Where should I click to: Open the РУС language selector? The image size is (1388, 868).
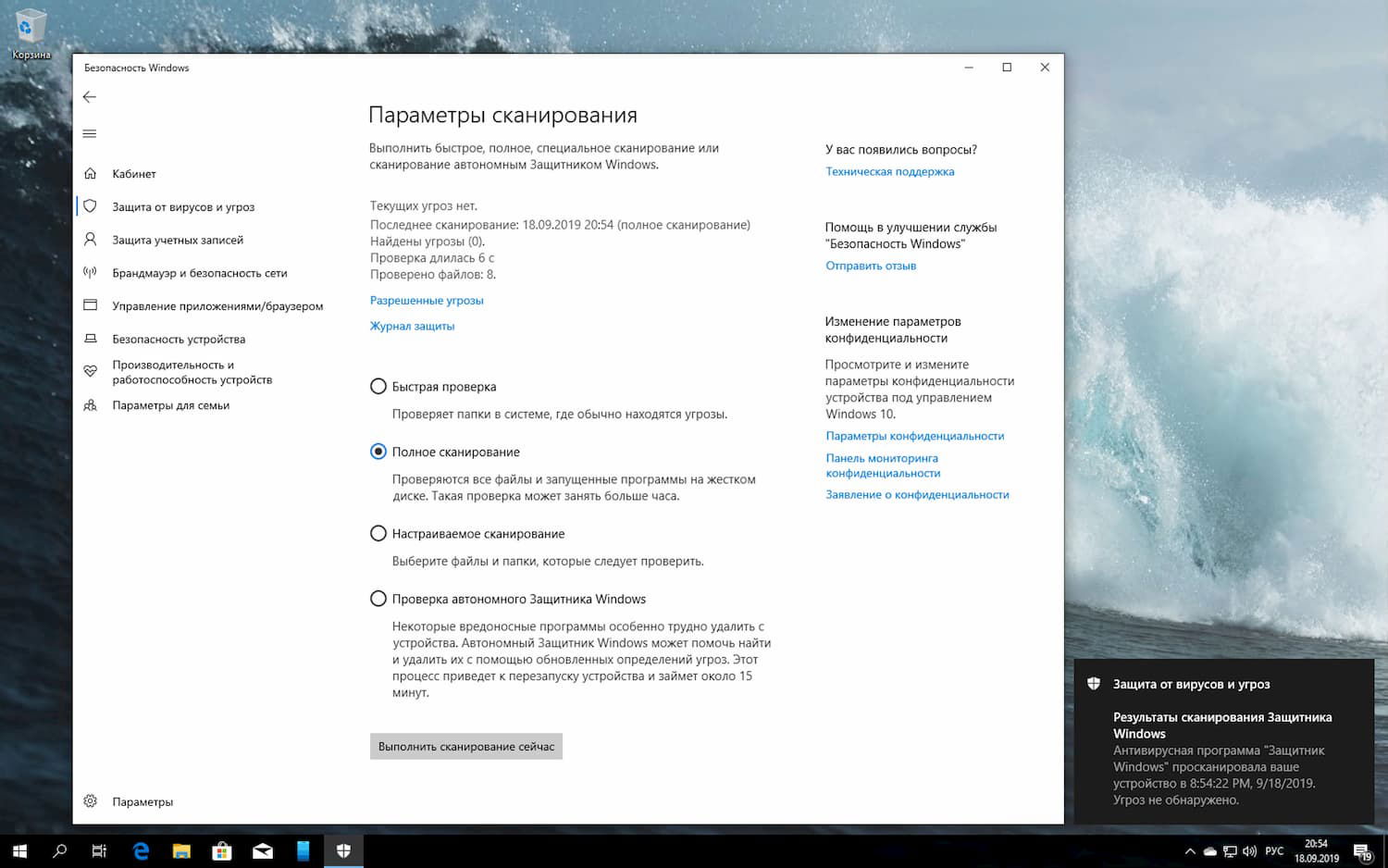tap(1274, 850)
